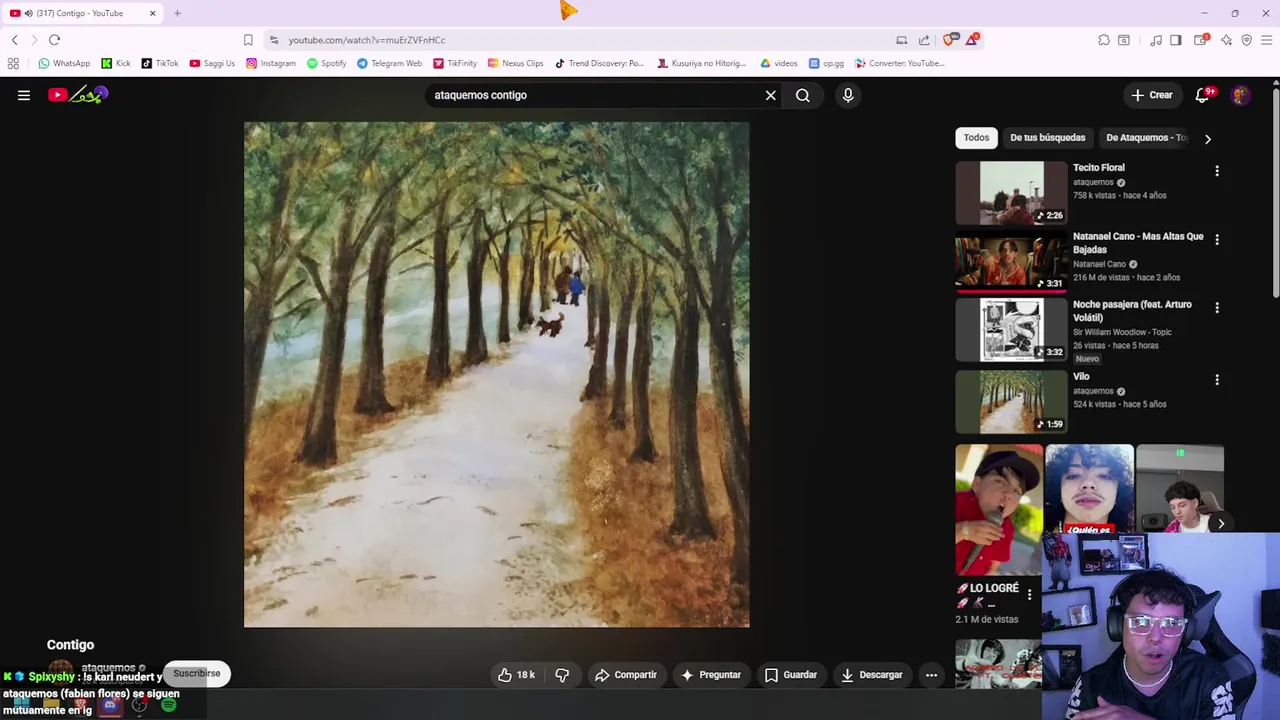Image resolution: width=1280 pixels, height=720 pixels.
Task: Close the 'Contigo - YouTube' tab
Action: [x=153, y=13]
